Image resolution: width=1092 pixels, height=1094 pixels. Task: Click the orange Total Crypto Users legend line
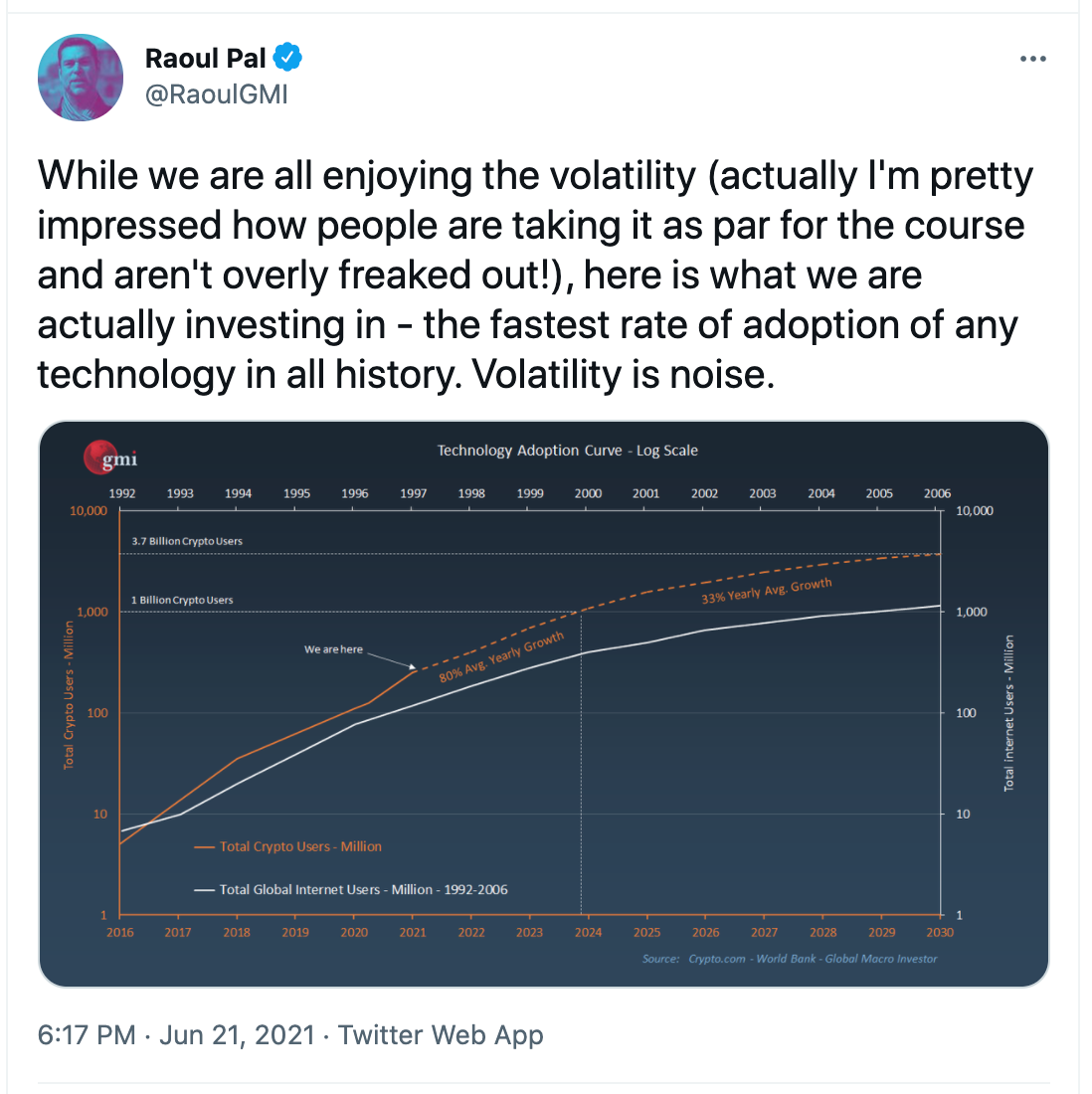point(206,847)
